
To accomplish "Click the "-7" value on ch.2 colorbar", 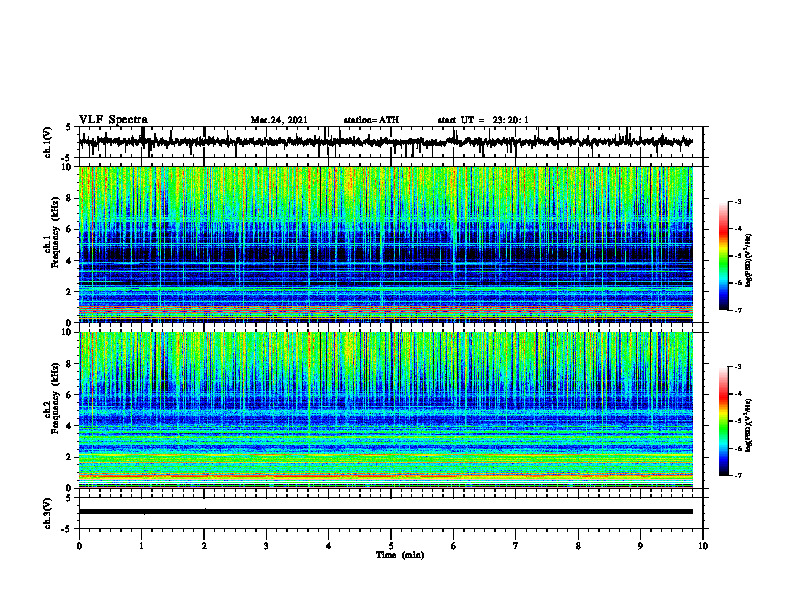I will tap(738, 475).
